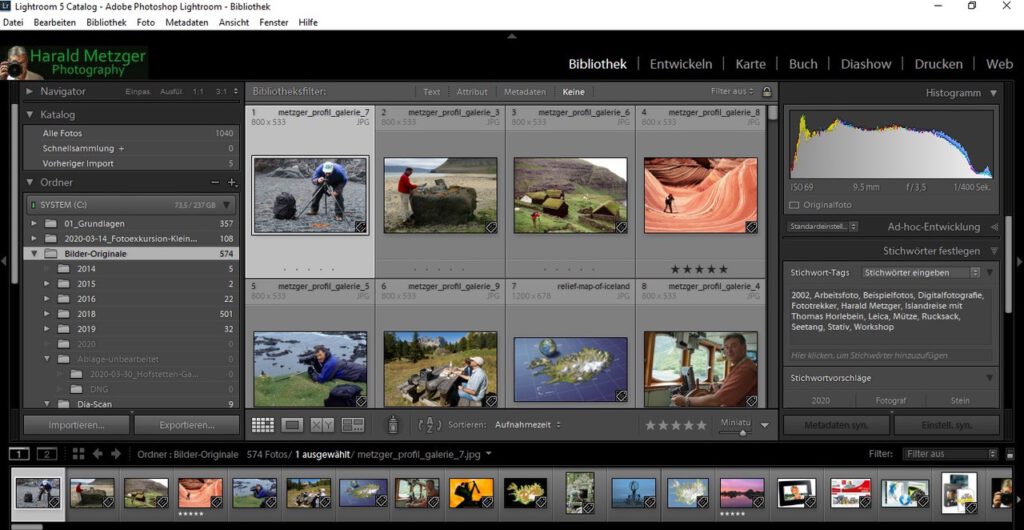Select the metzger_profil_galerie_8 wave rock thumbnail

tap(700, 194)
